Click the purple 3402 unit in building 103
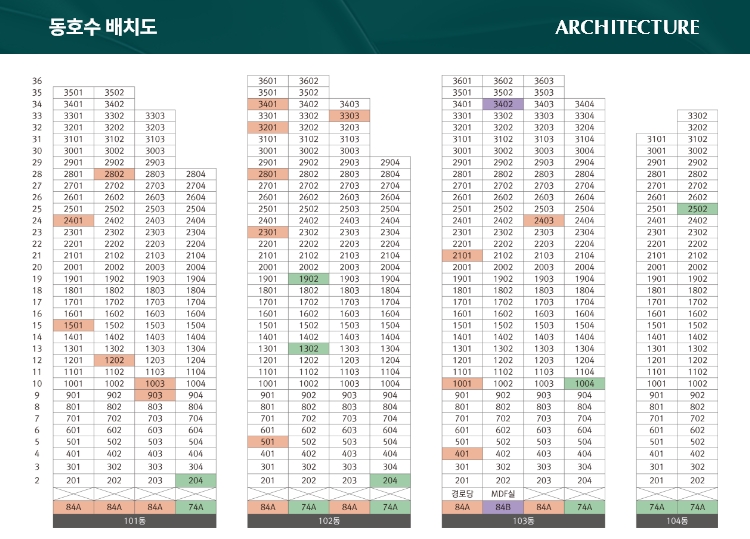This screenshot has width=750, height=539. click(x=503, y=104)
